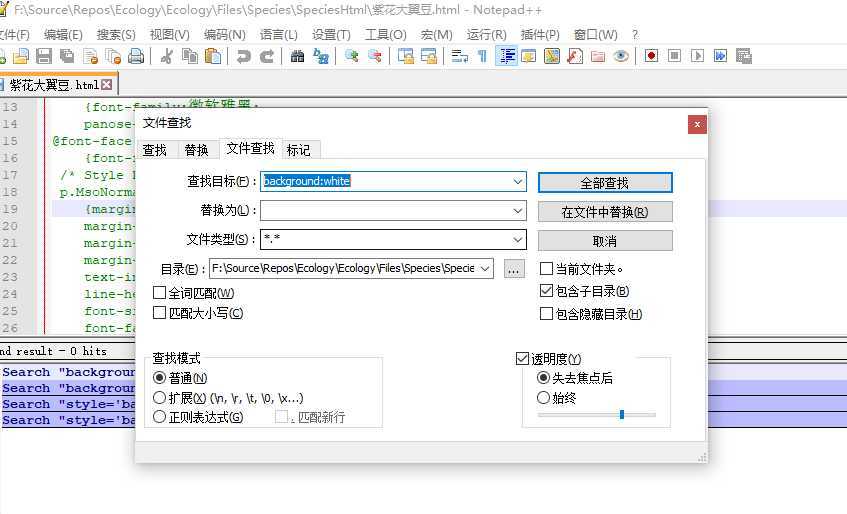Click the 在文件中替换 button
Screen dimensions: 847x514
[605, 212]
